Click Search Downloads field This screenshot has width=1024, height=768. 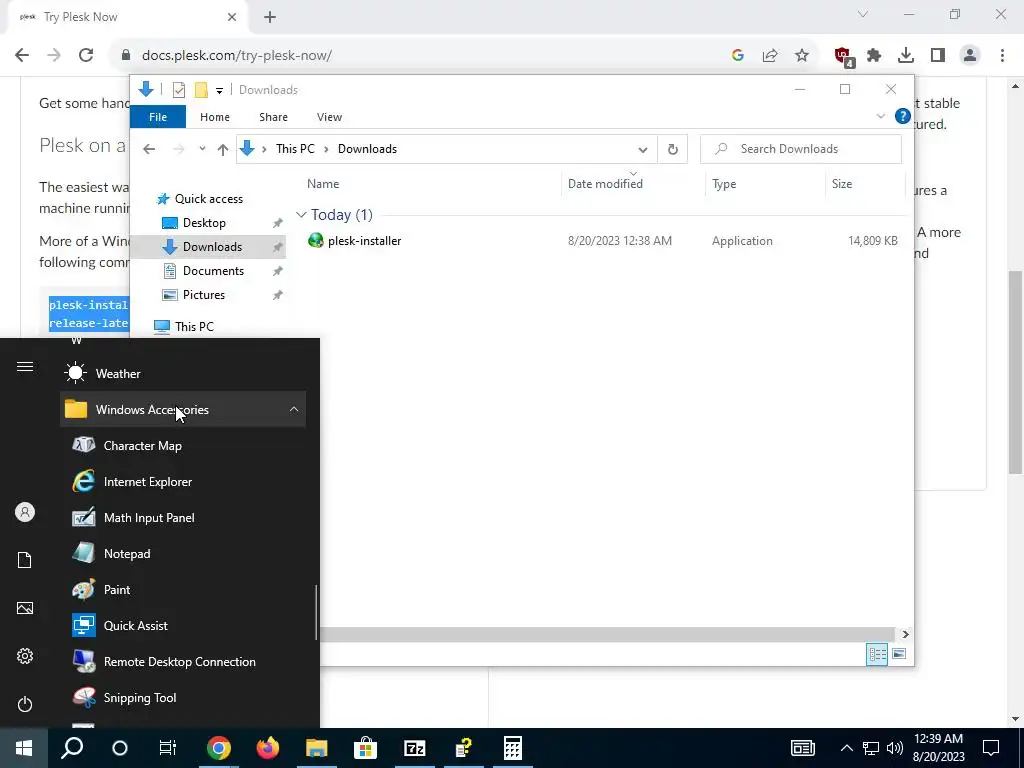(x=801, y=149)
